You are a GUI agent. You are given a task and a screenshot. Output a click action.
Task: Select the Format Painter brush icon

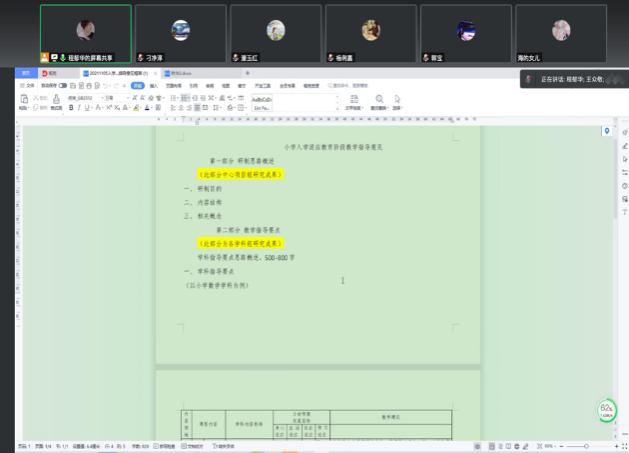pos(56,99)
